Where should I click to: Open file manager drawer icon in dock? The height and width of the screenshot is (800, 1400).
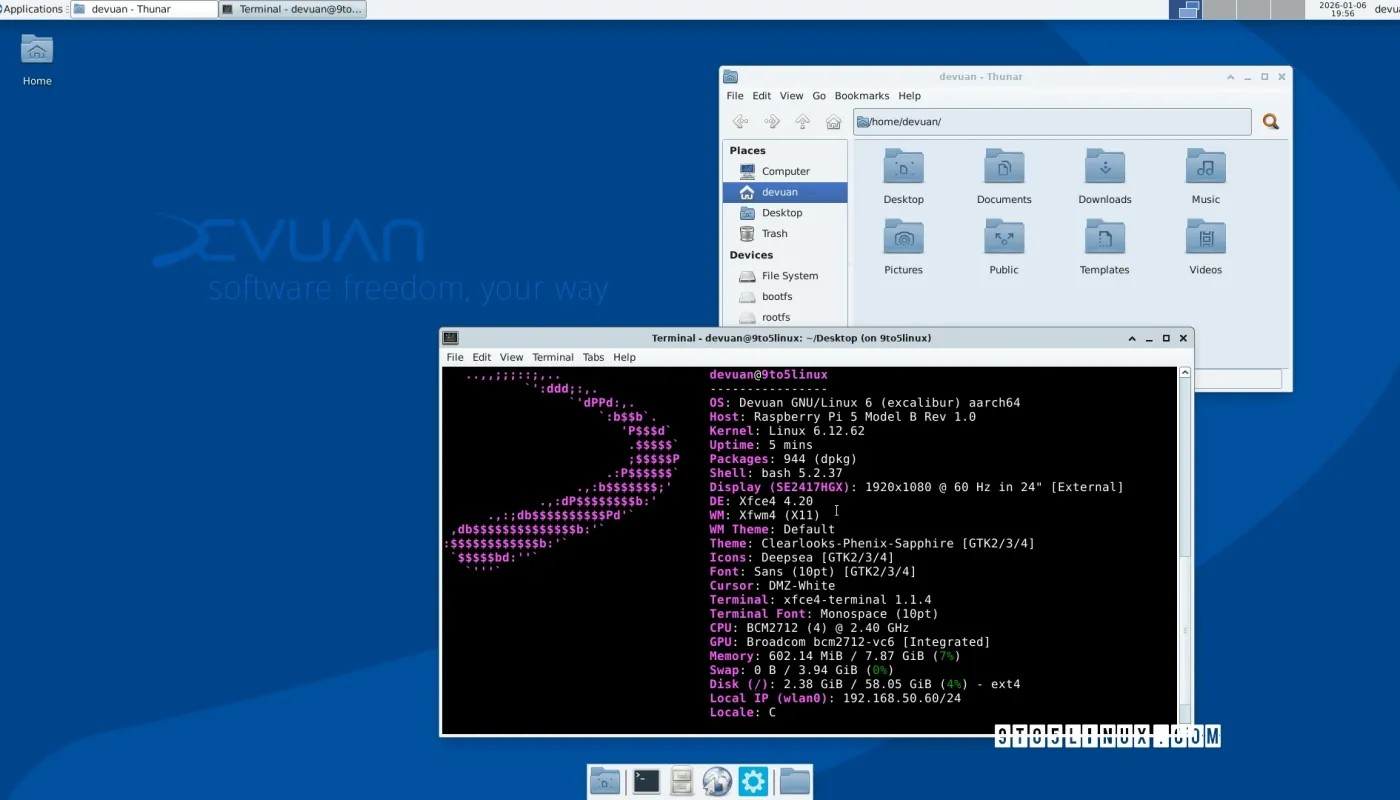point(682,781)
